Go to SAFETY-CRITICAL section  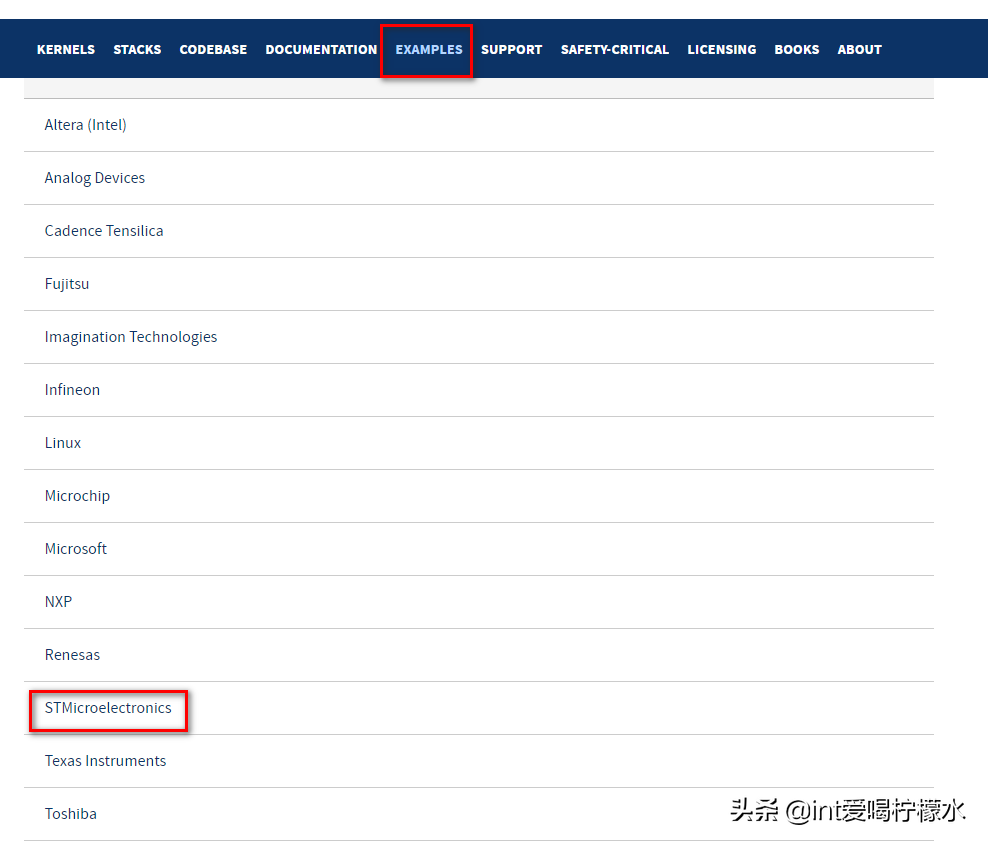point(614,49)
